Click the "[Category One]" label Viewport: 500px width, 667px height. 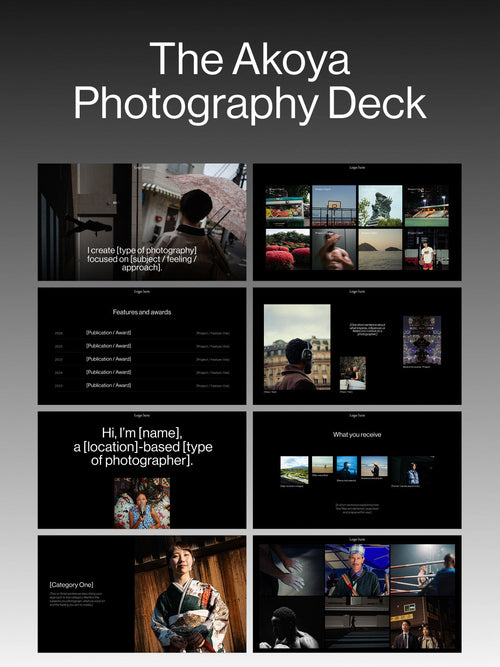pyautogui.click(x=71, y=584)
